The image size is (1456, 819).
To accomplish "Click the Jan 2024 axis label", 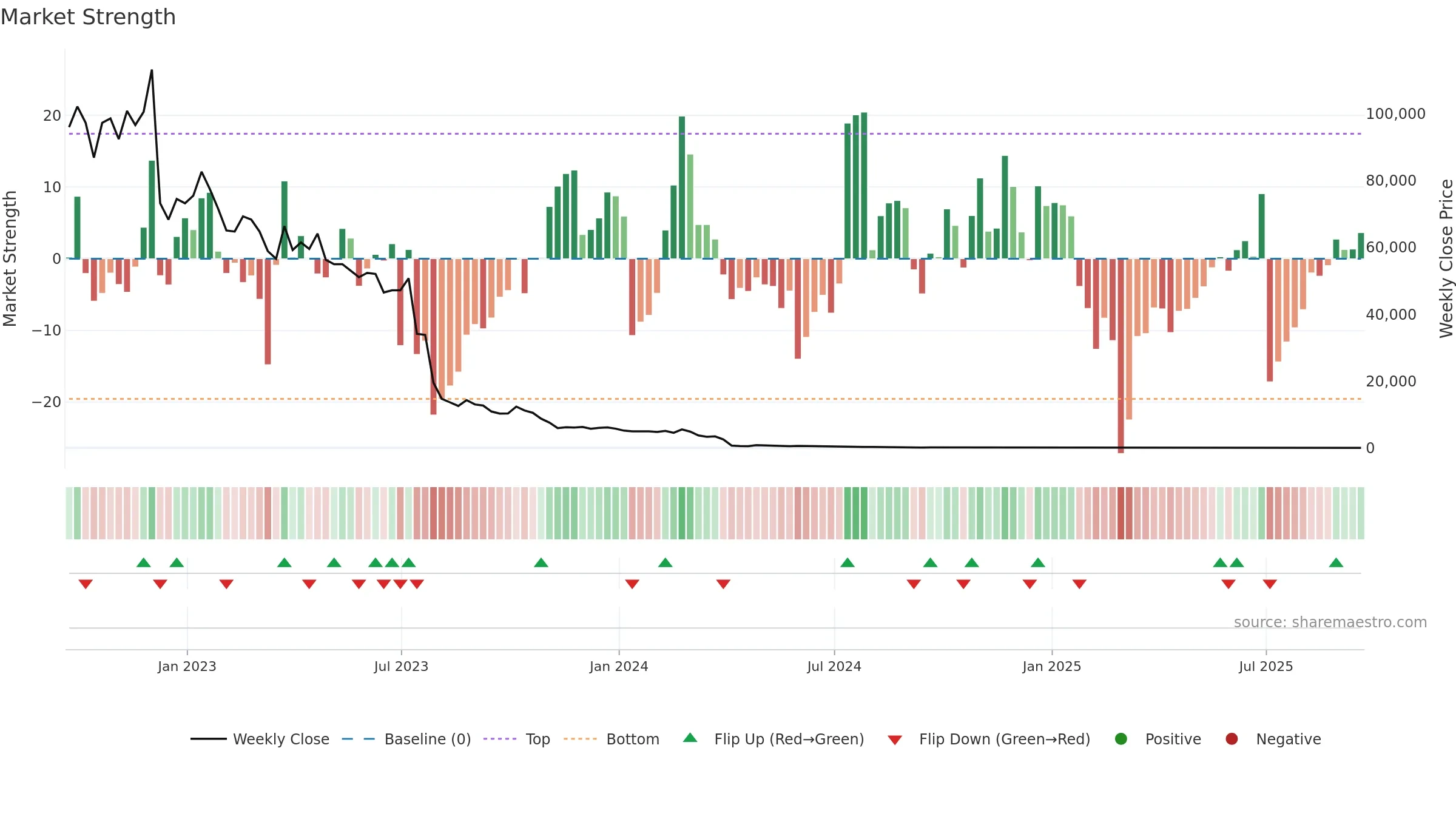I will [x=619, y=666].
